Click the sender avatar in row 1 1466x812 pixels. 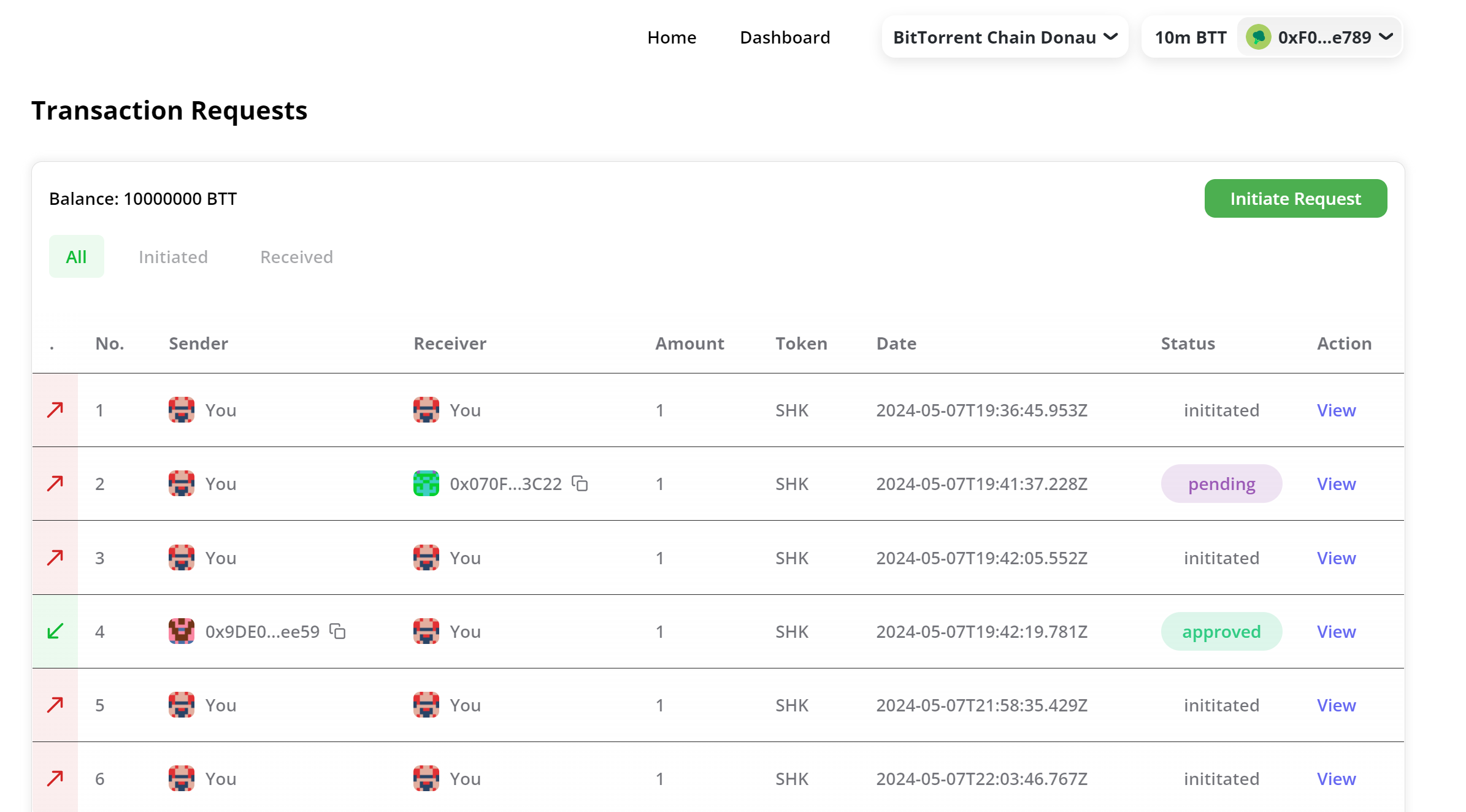tap(182, 410)
